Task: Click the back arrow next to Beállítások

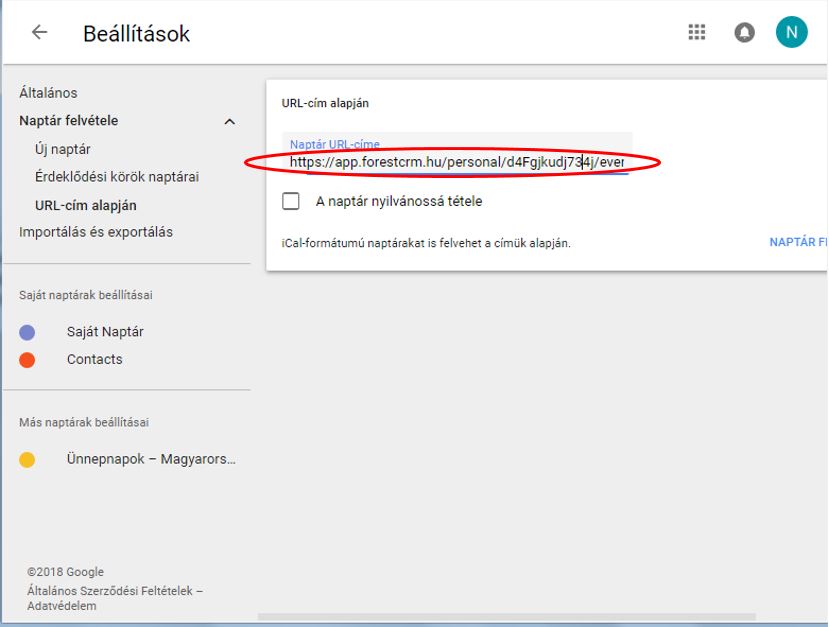Action: pos(39,32)
